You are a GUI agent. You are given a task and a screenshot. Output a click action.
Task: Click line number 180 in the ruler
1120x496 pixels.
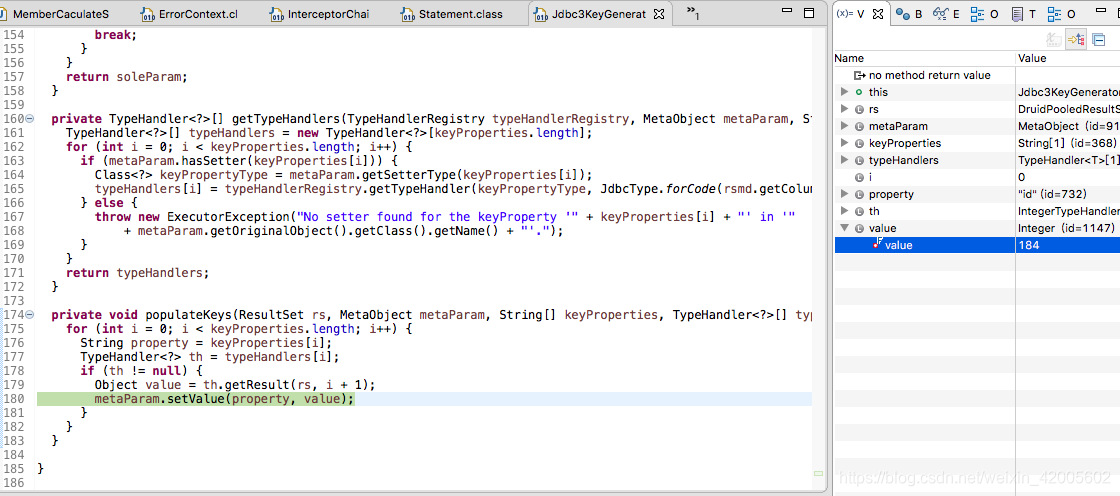click(12, 399)
